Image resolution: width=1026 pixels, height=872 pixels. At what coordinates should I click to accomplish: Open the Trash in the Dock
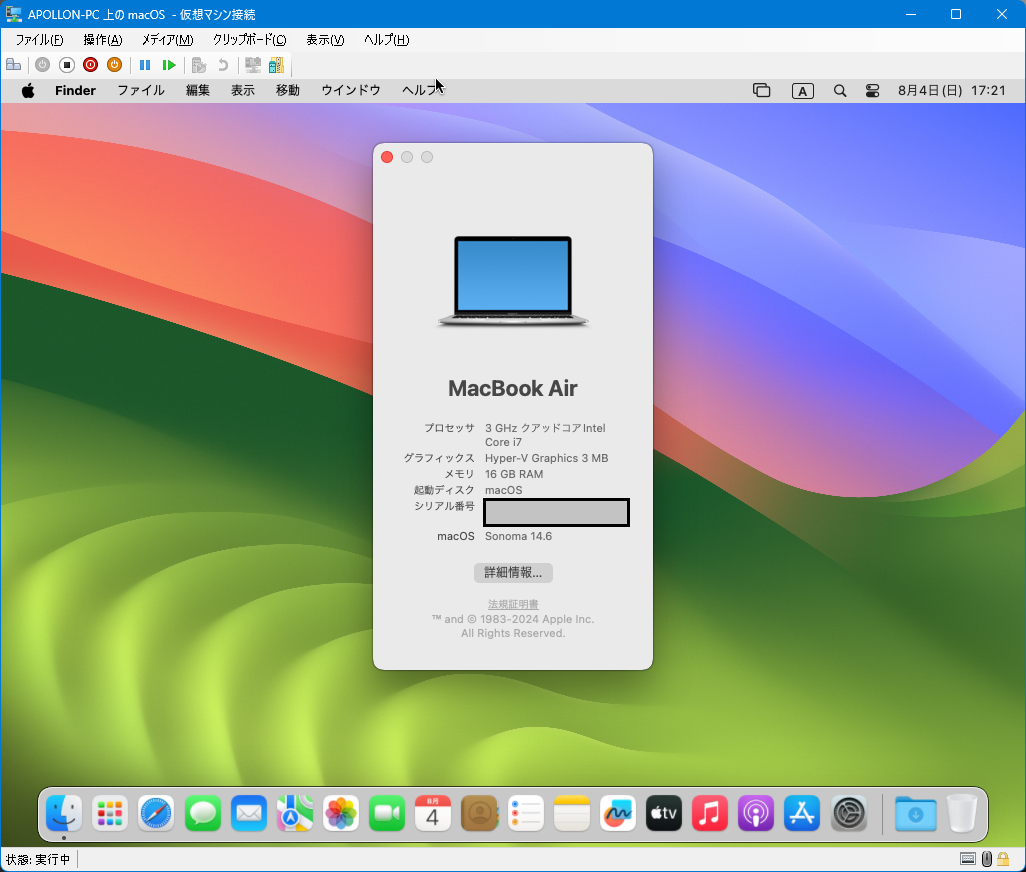pos(962,814)
